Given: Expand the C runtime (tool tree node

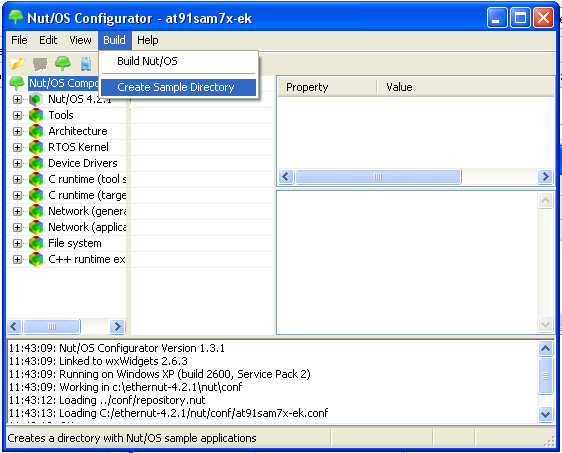Looking at the screenshot, I should click(x=17, y=179).
